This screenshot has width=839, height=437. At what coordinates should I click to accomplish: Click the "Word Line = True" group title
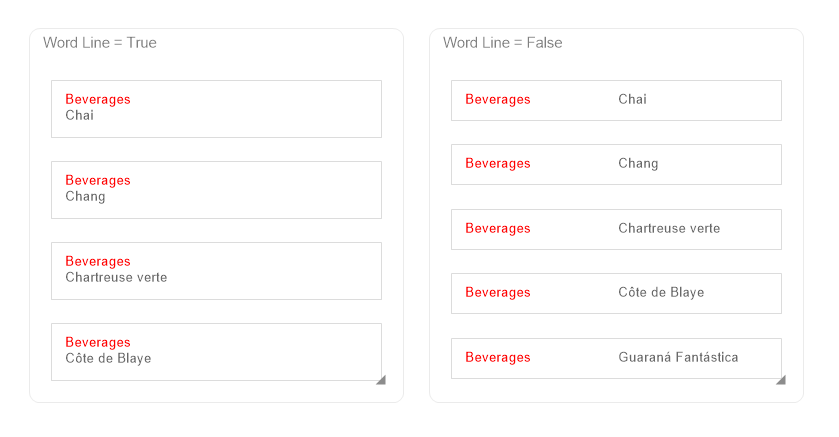tap(100, 43)
